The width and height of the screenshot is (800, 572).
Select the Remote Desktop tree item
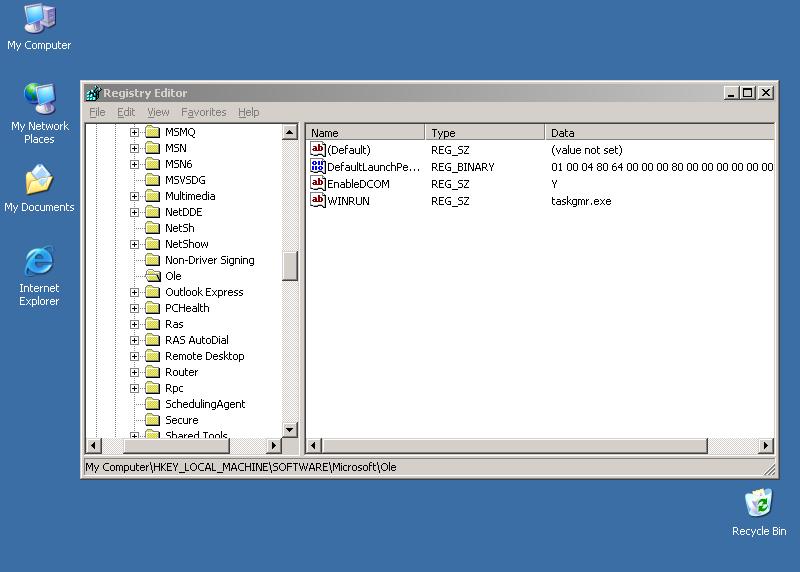[205, 356]
